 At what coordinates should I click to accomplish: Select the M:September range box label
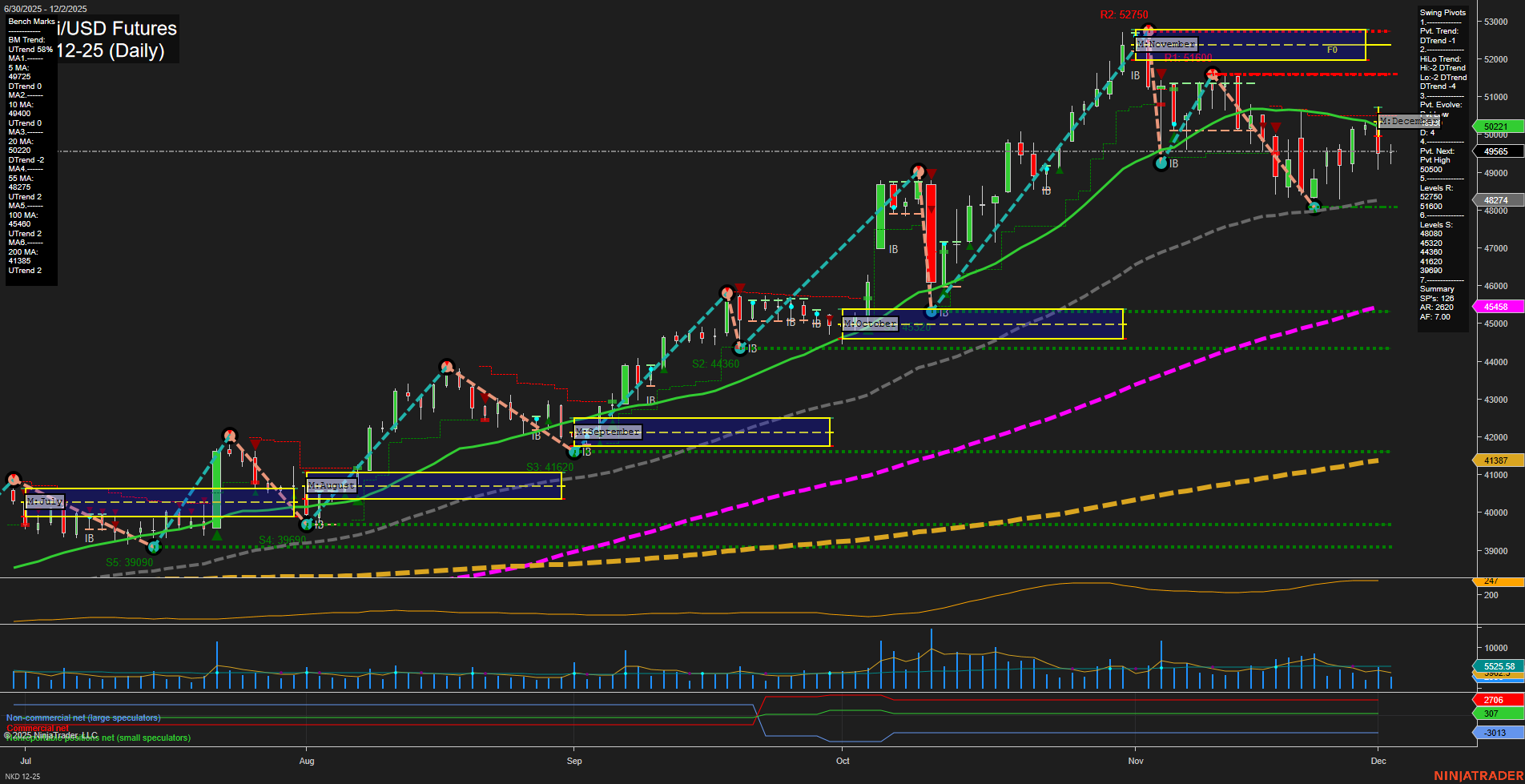(x=607, y=431)
